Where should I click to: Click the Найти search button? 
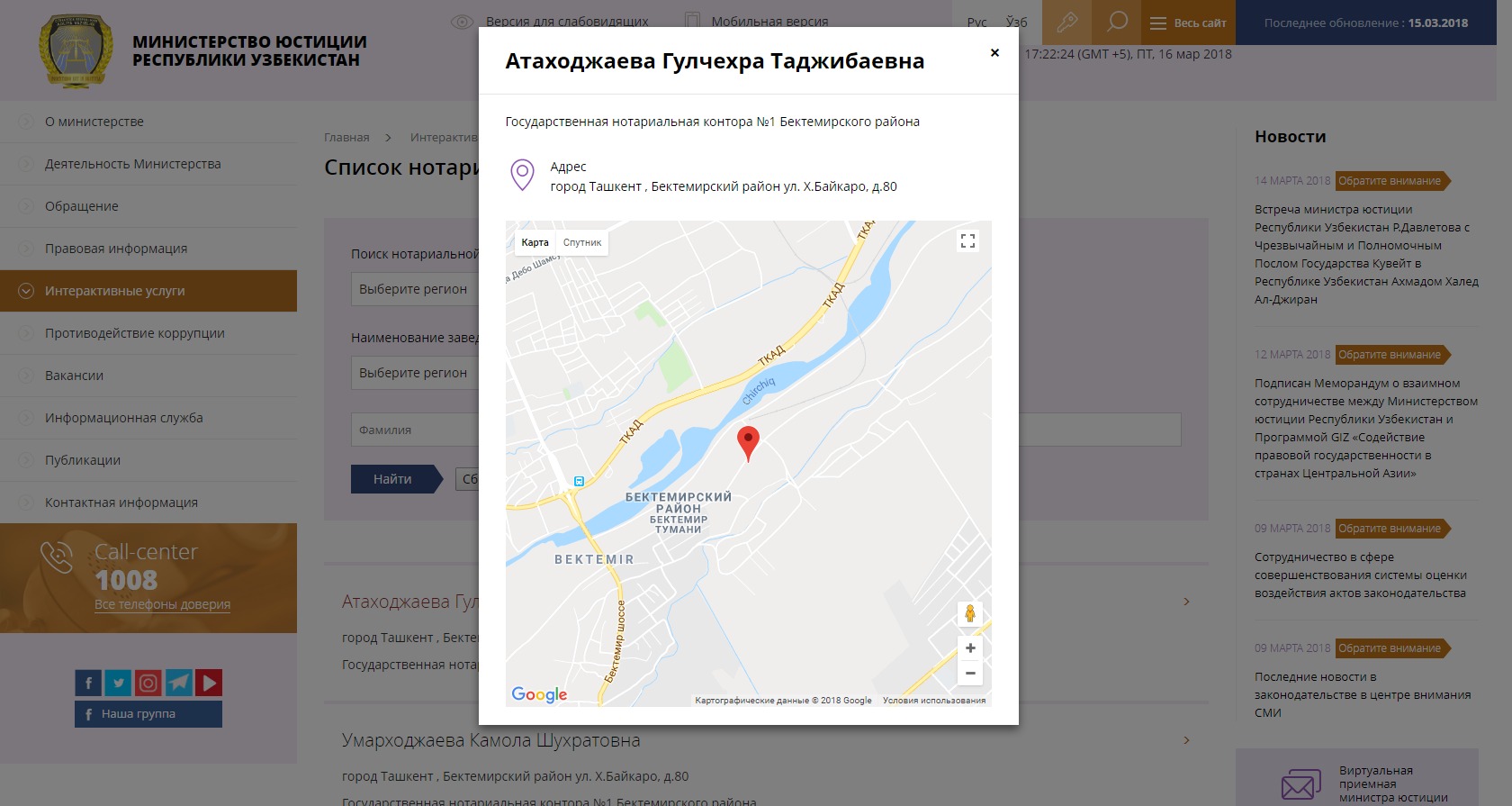(x=393, y=479)
